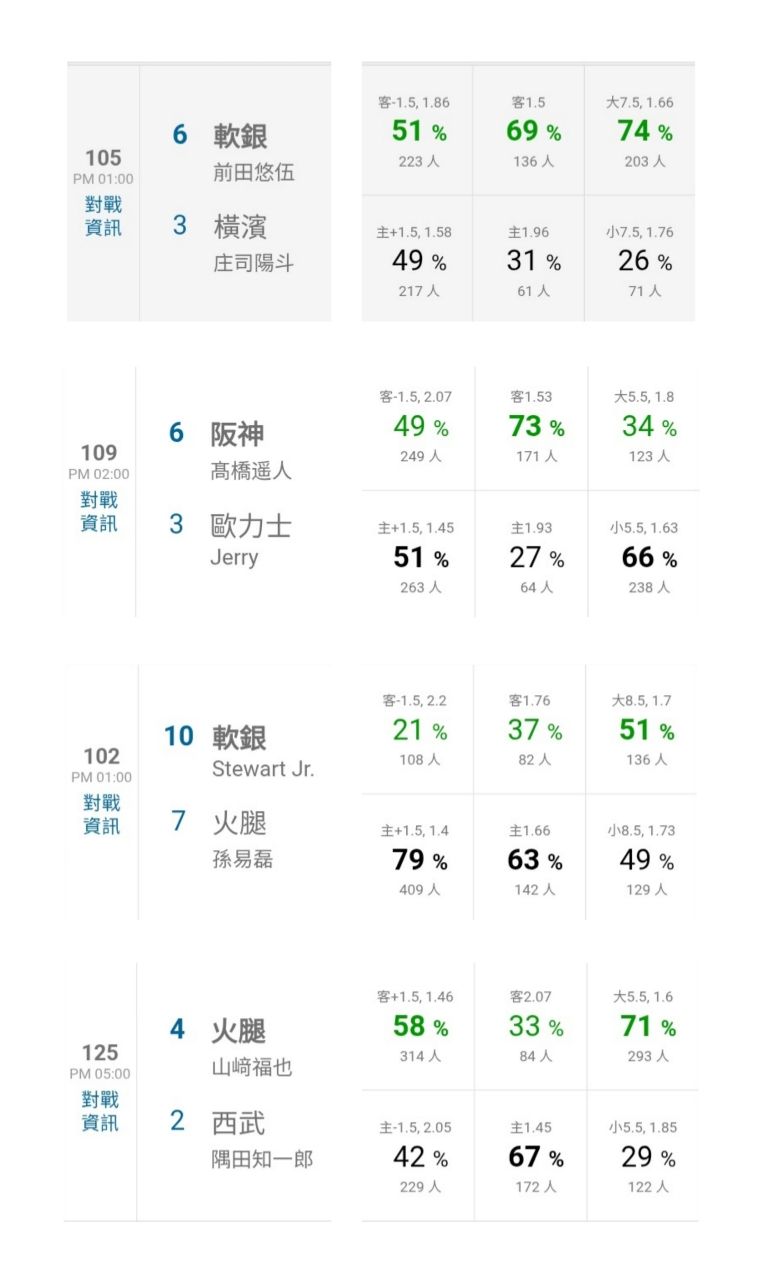Select 主+1.5, 1.4 spread at 79%
This screenshot has height=1280, width=767.
pyautogui.click(x=418, y=859)
